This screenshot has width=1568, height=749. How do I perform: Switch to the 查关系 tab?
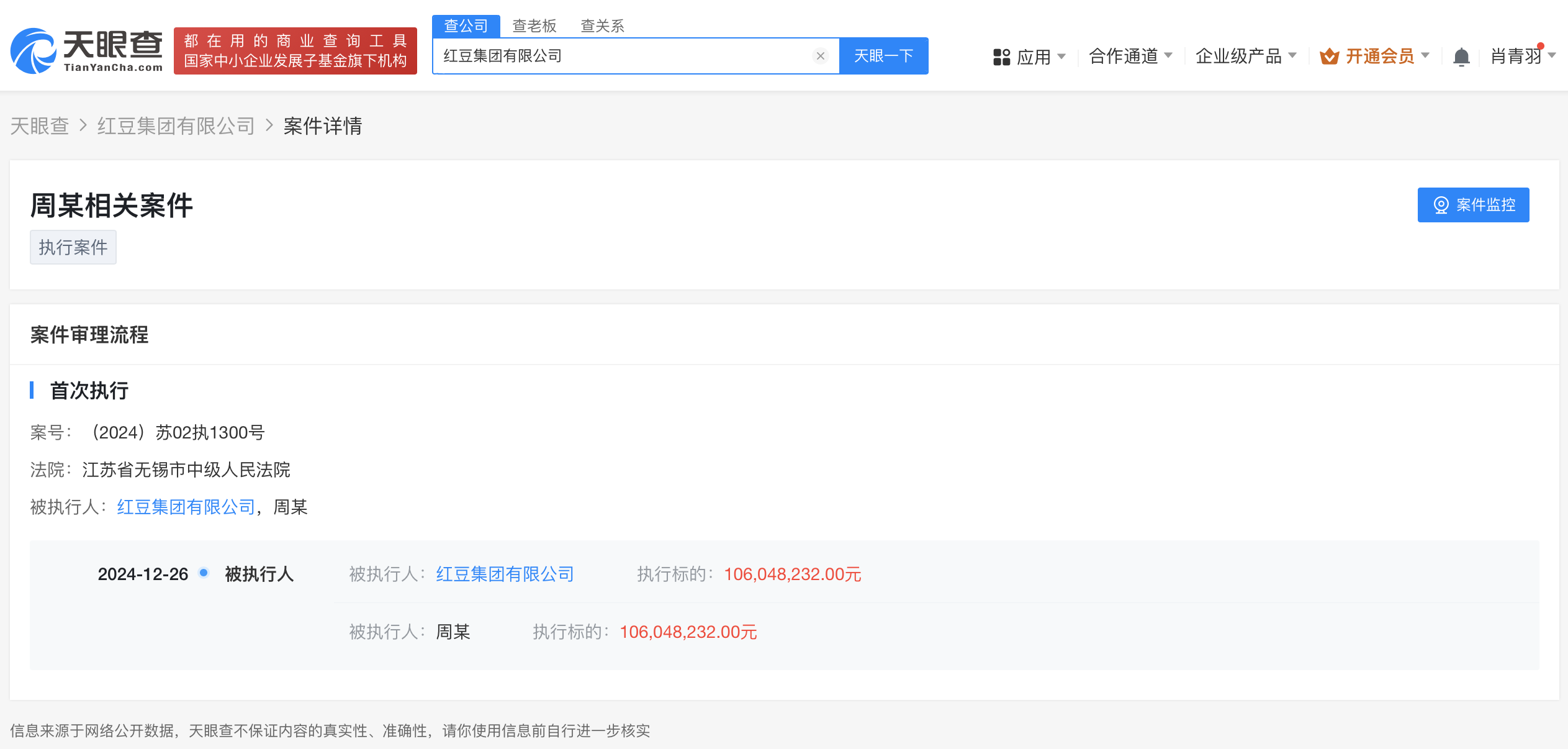602,25
